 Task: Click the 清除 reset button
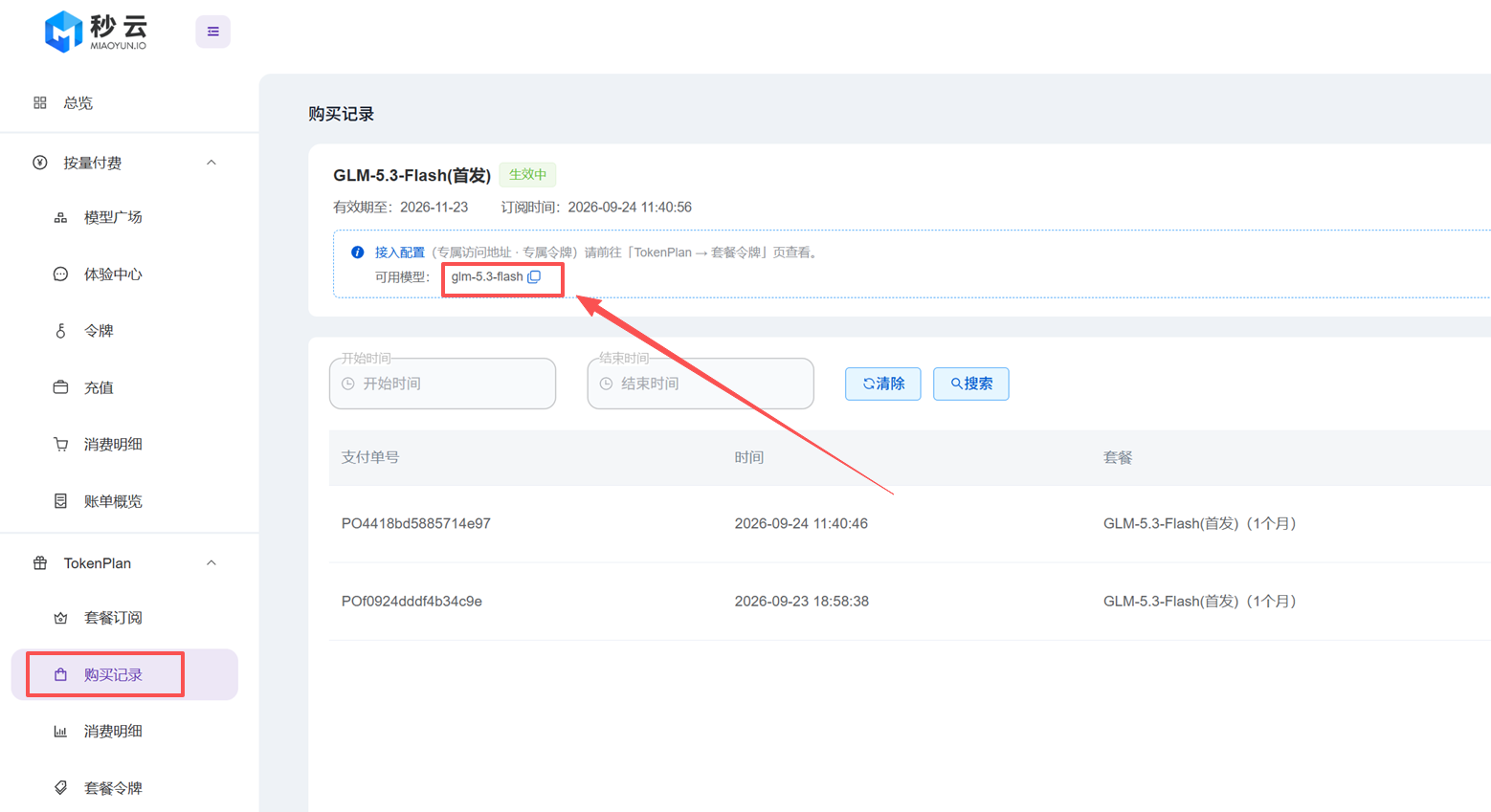(x=883, y=384)
